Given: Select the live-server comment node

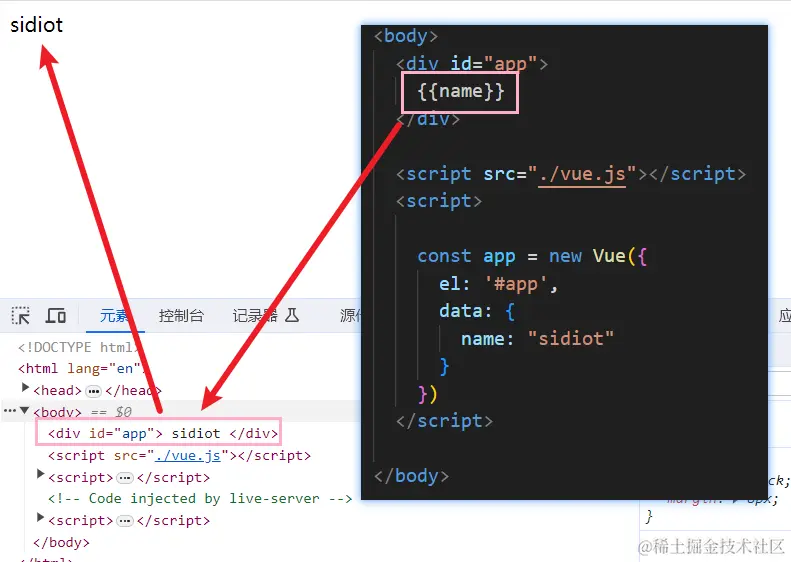Looking at the screenshot, I should tap(200, 498).
